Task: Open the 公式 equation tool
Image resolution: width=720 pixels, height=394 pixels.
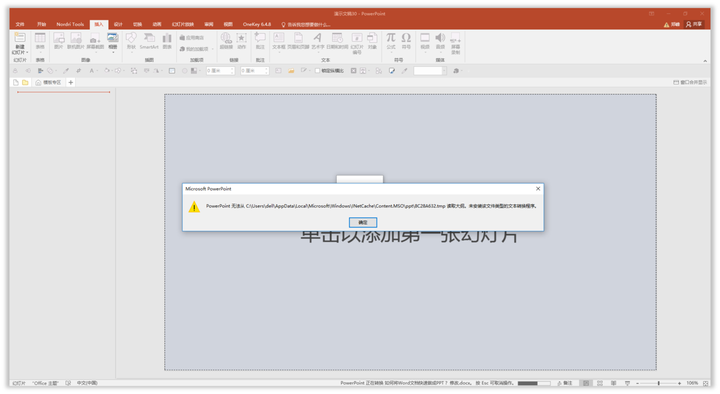Action: [x=391, y=41]
